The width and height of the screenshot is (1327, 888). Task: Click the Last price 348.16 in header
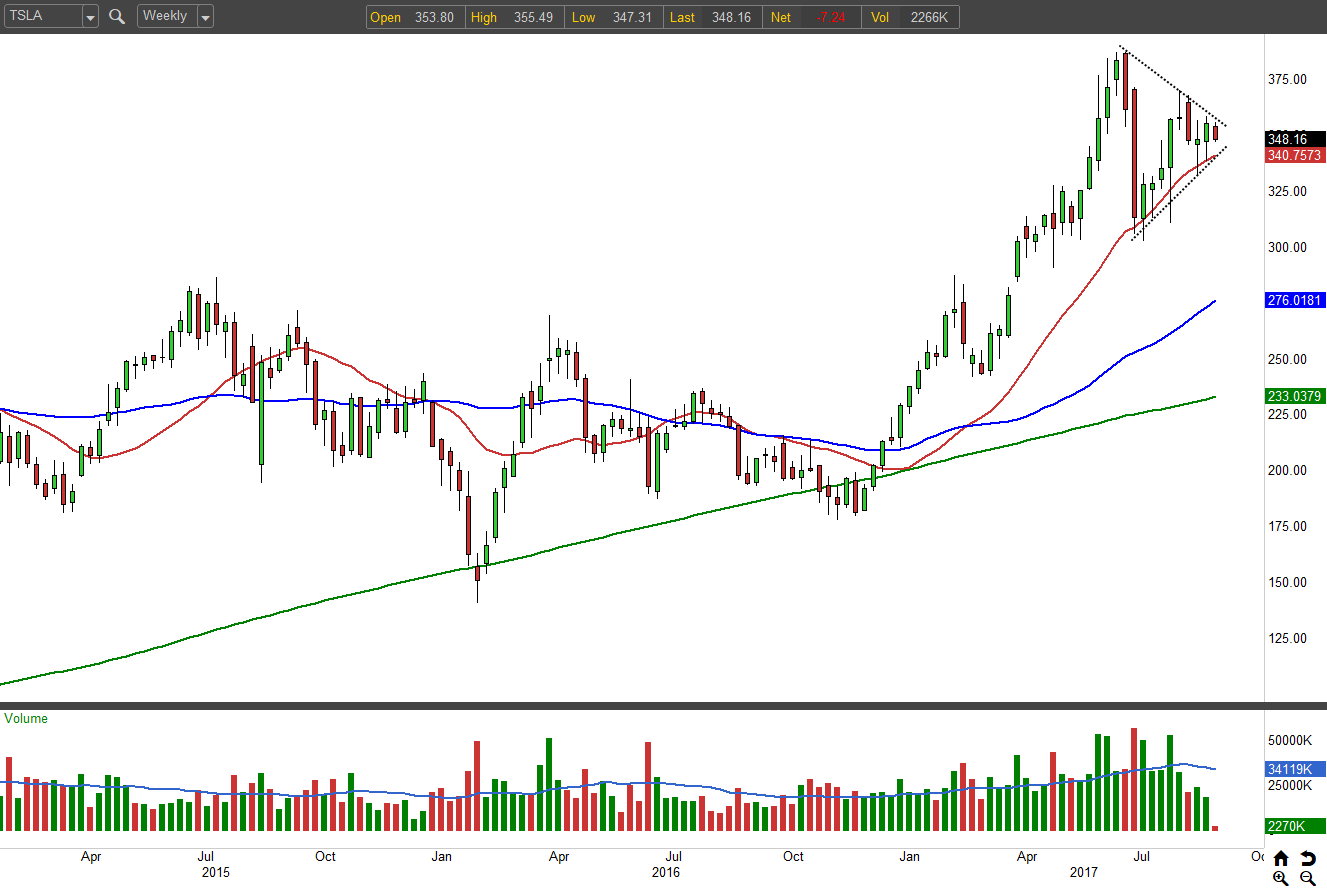[730, 18]
